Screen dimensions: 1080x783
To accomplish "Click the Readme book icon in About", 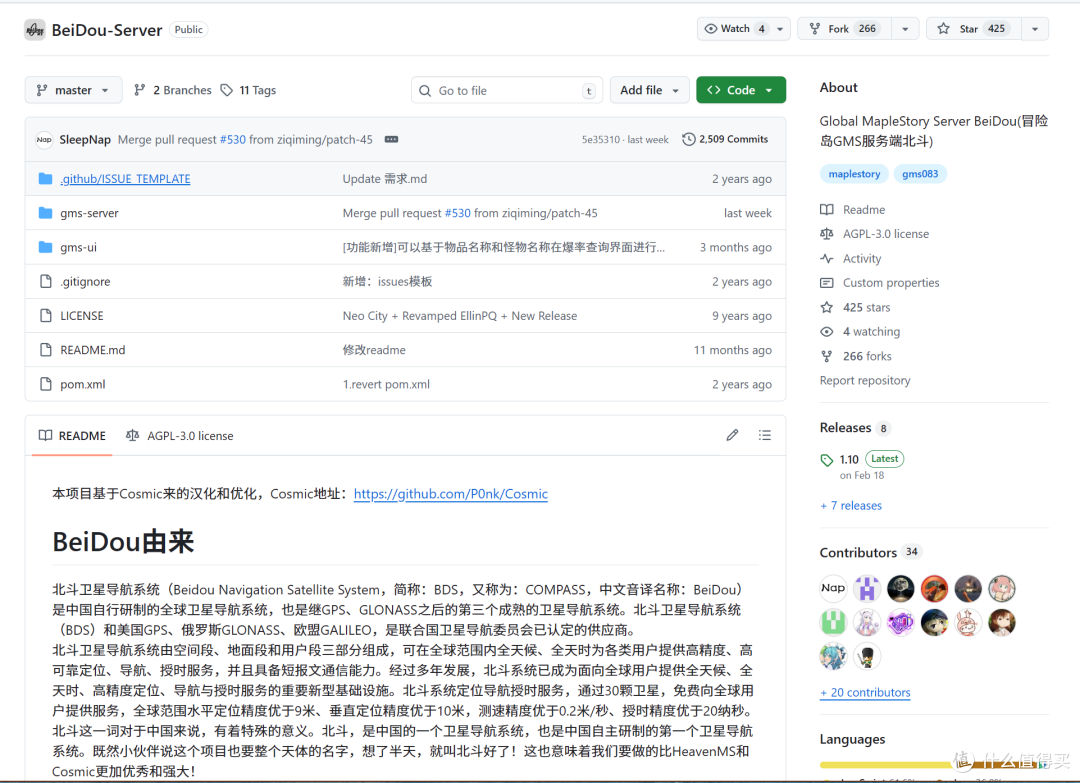I will click(x=827, y=209).
